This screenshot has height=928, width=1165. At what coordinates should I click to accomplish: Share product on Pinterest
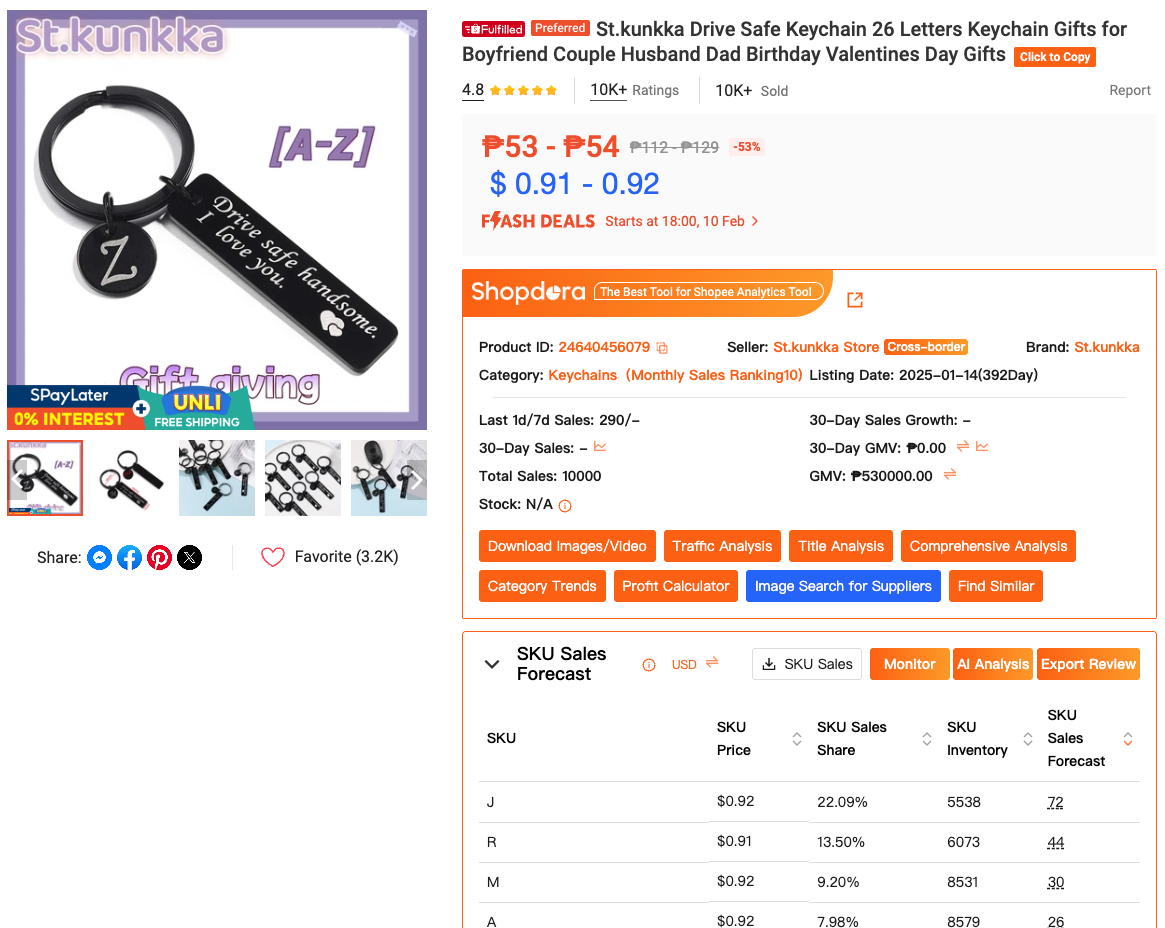[x=159, y=558]
